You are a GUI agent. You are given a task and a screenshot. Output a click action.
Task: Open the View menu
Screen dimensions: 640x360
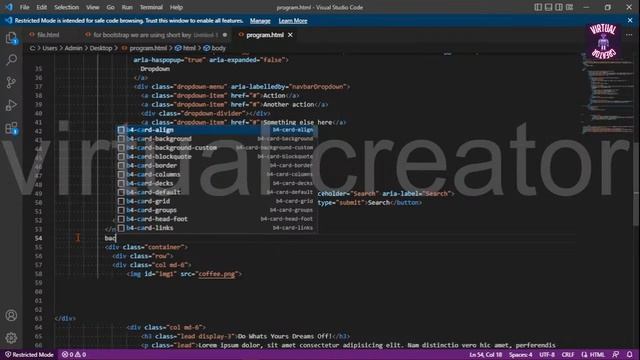(93, 7)
